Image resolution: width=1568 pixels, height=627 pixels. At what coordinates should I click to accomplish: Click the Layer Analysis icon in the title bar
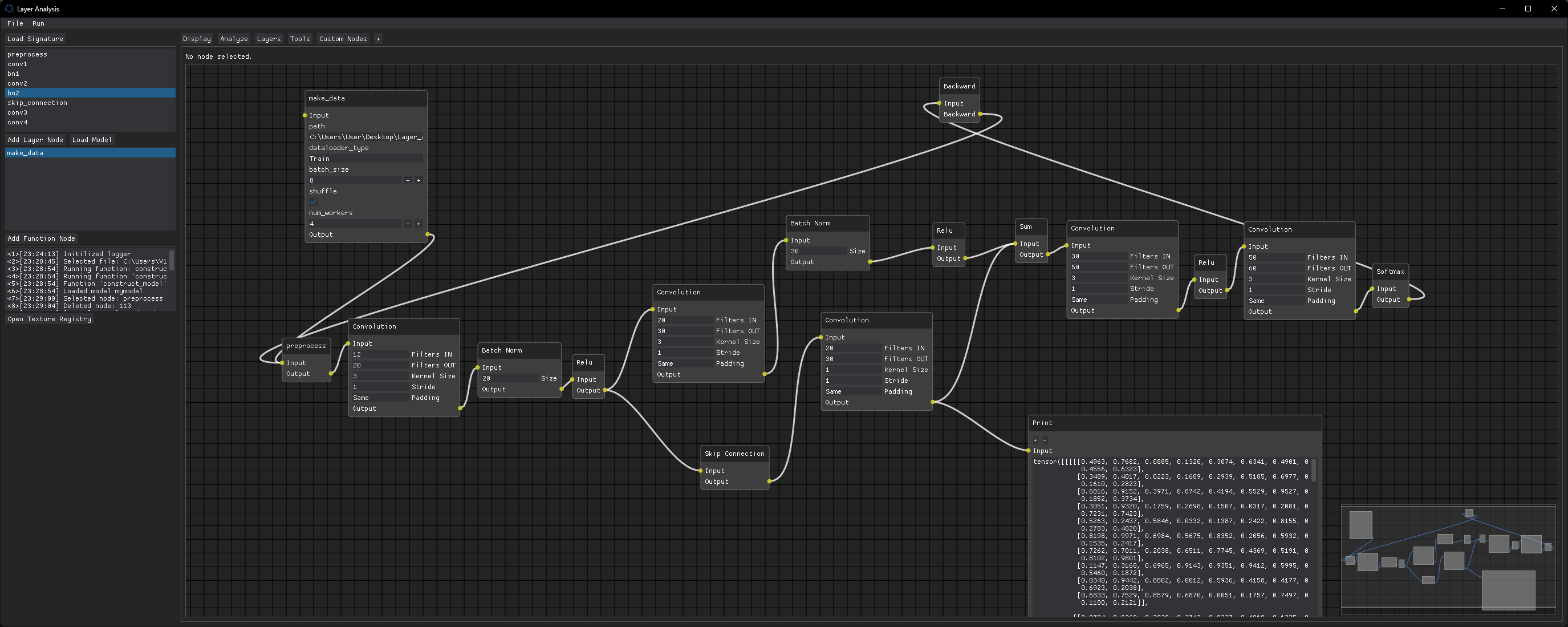pyautogui.click(x=9, y=8)
